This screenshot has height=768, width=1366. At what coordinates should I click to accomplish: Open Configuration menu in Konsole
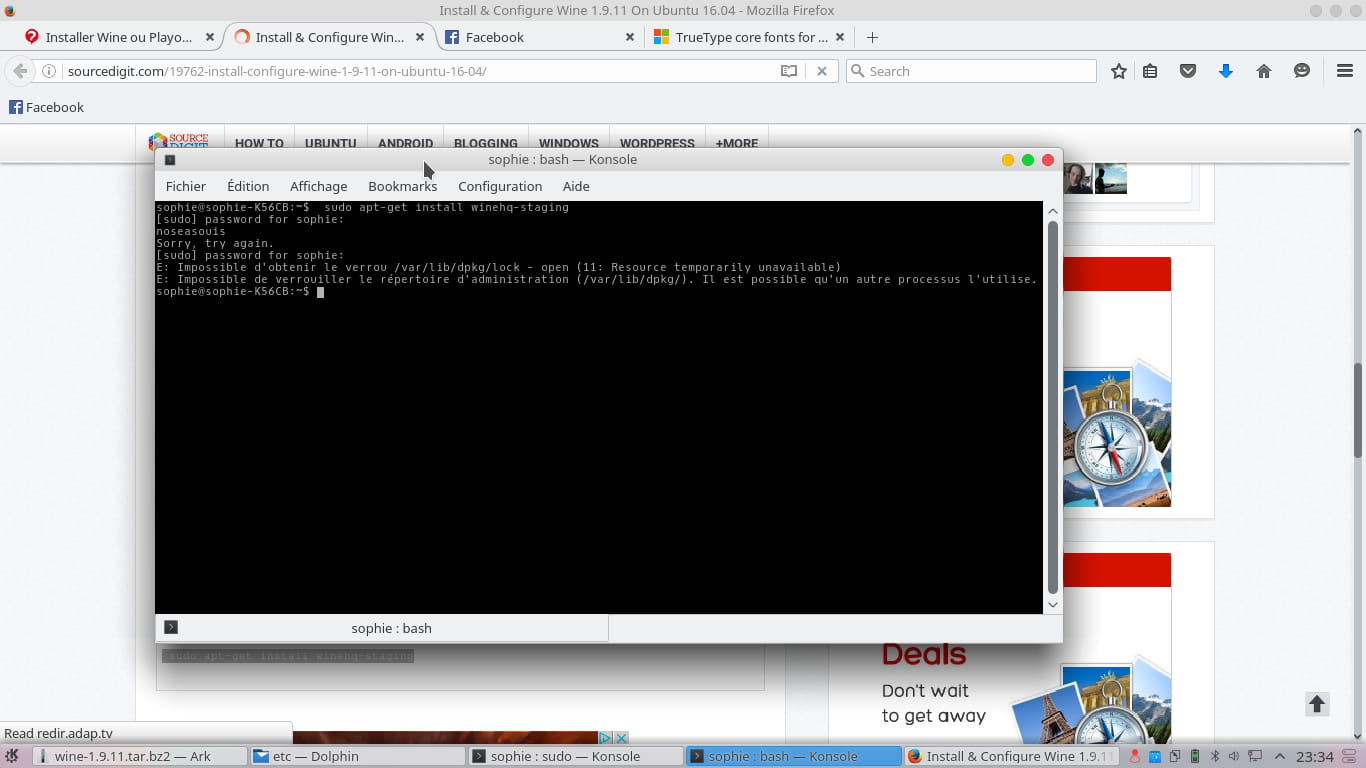(x=500, y=186)
